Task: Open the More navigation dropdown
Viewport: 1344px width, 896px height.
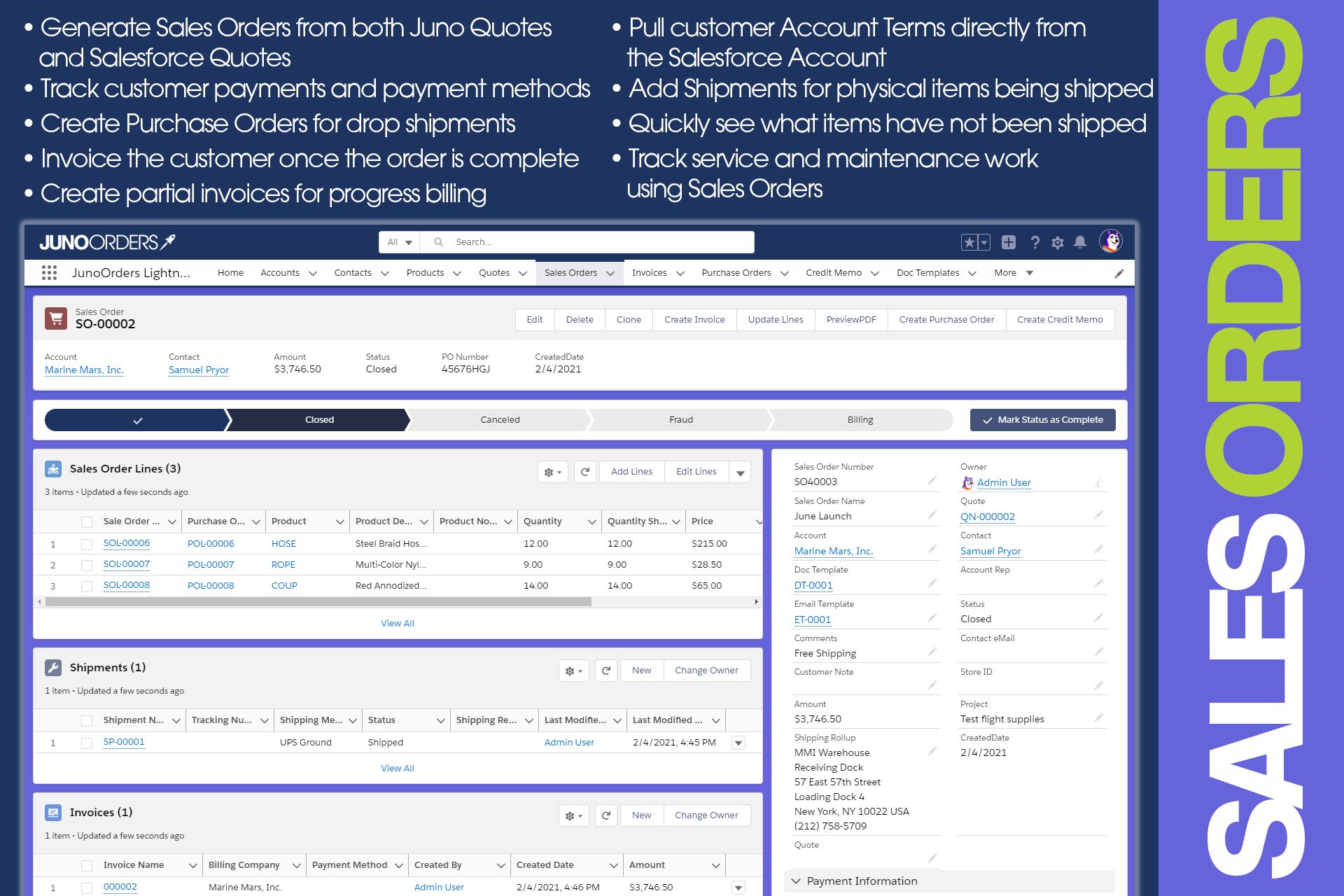Action: (1012, 273)
